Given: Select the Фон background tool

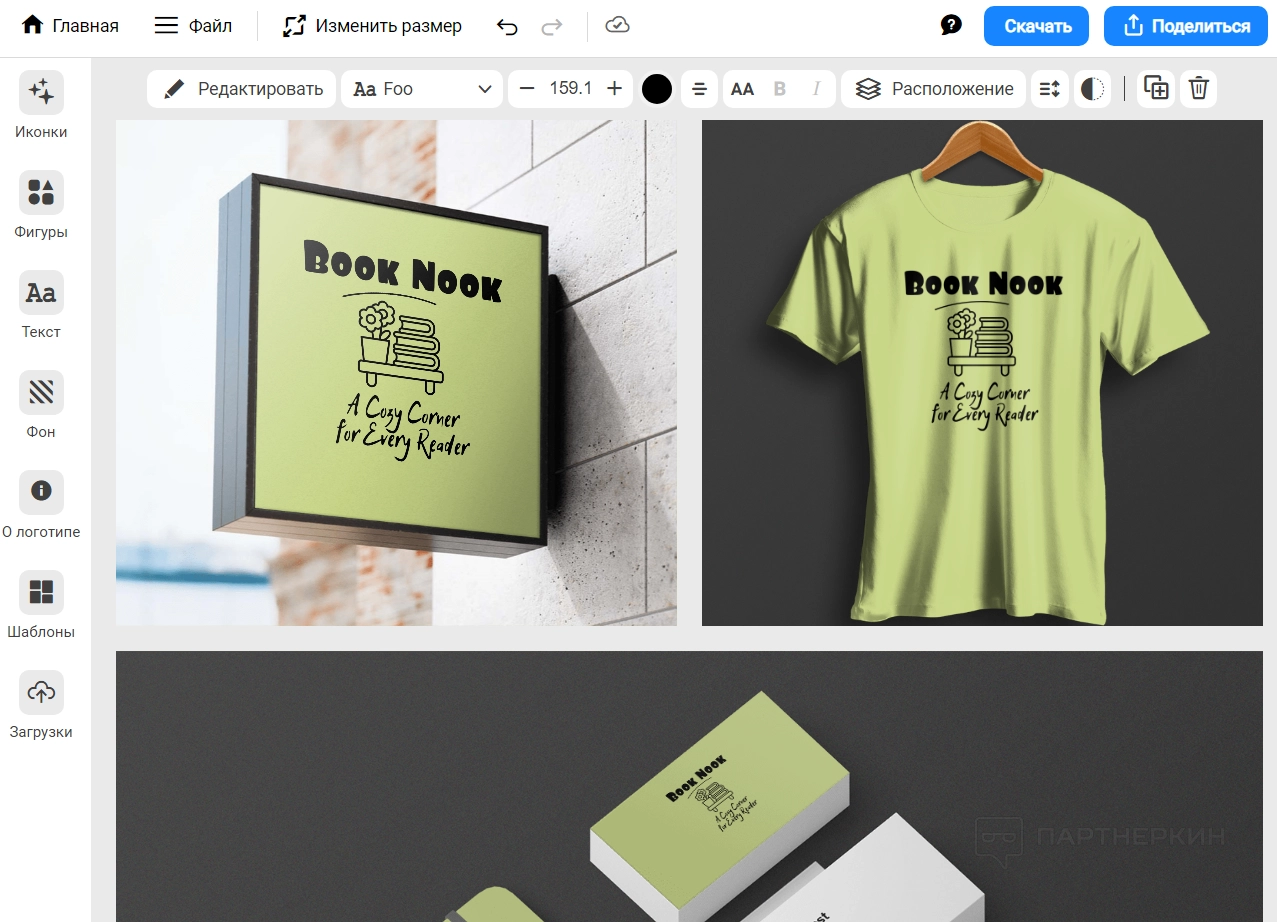Looking at the screenshot, I should click(41, 393).
